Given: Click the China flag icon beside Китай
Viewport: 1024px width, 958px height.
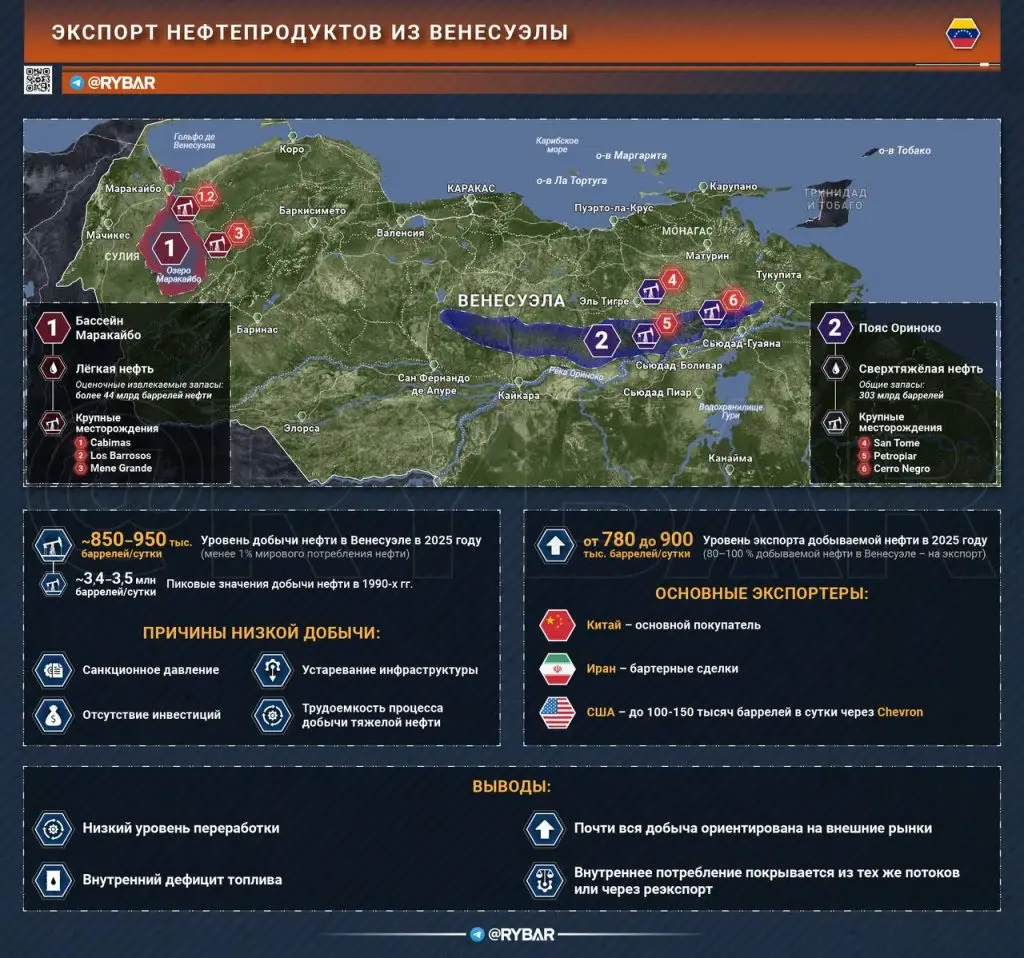Looking at the screenshot, I should 556,625.
